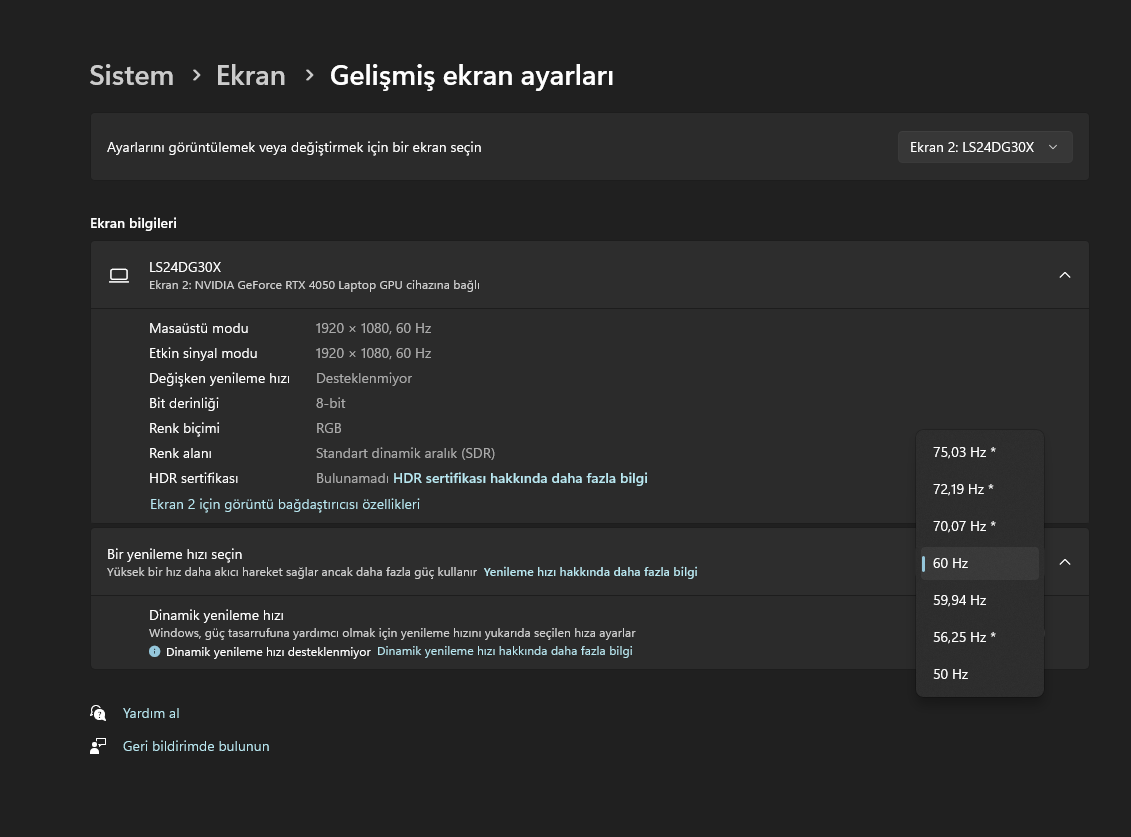
Task: Click Yenileme hızı hakkında daha fazla bilgi link
Action: click(x=590, y=572)
